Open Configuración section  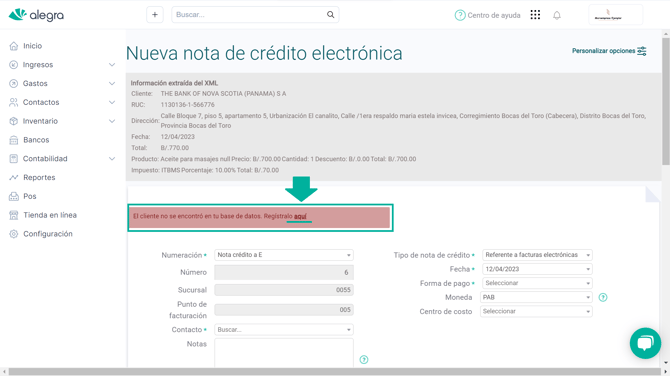click(x=48, y=234)
